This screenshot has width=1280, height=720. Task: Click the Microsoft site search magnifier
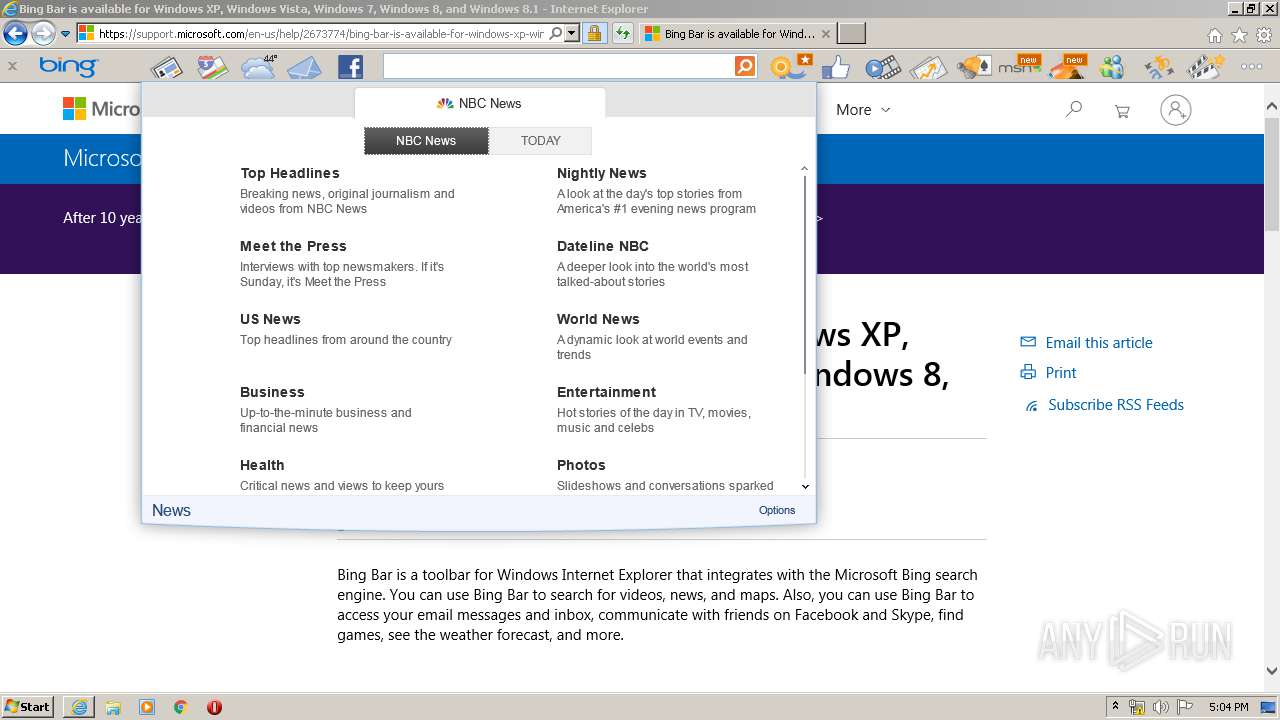pos(1074,109)
